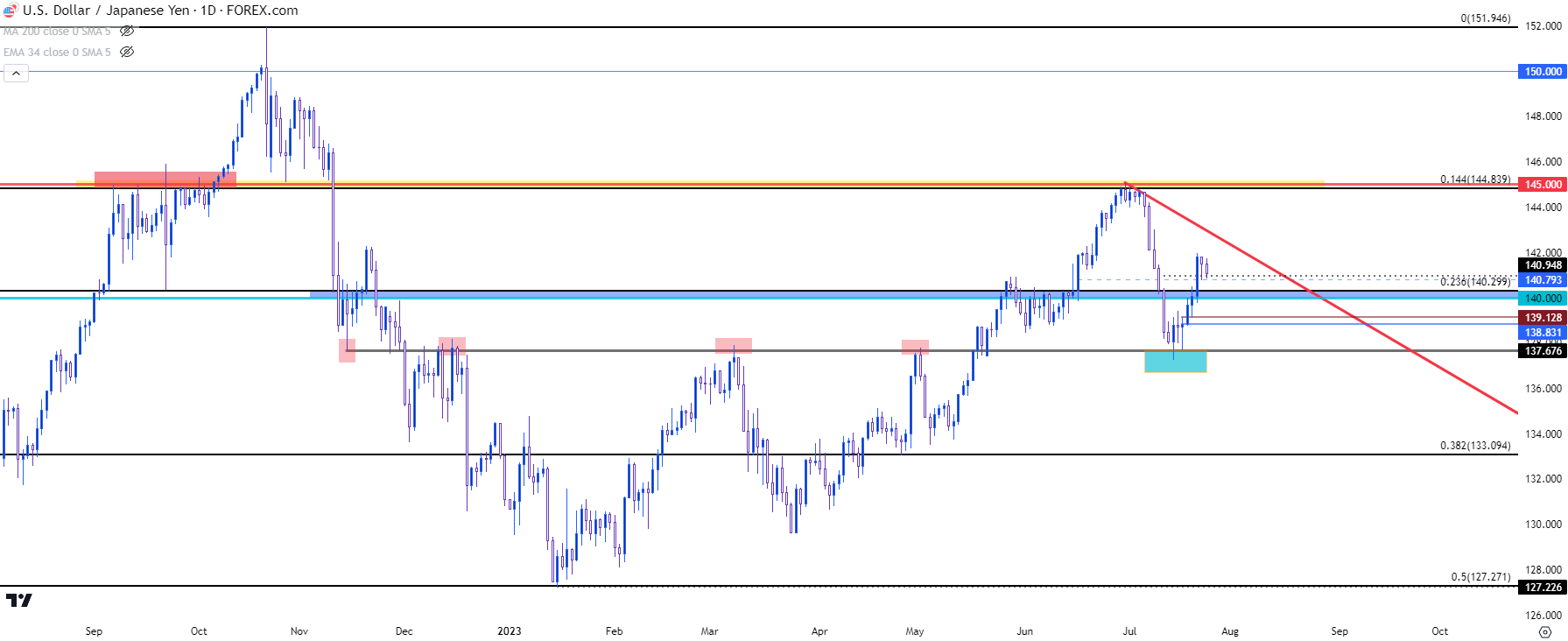1568x641 pixels.
Task: Toggle visibility of MA 200 indicator
Action: 127,31
